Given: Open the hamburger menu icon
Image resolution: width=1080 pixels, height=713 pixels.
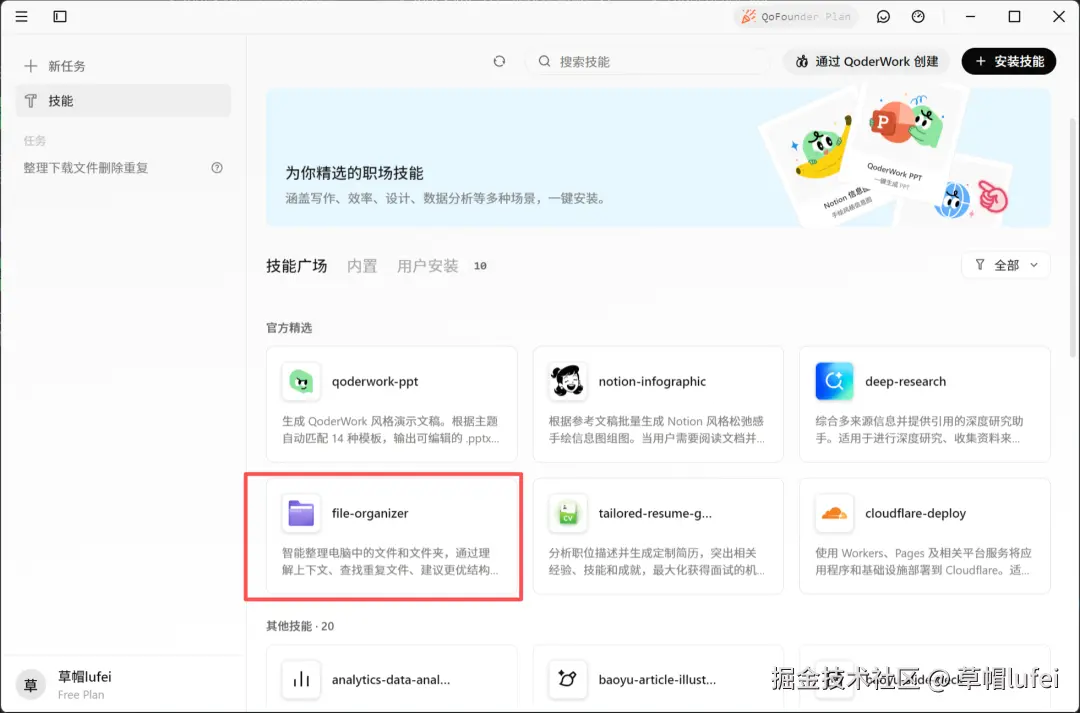Looking at the screenshot, I should point(21,16).
